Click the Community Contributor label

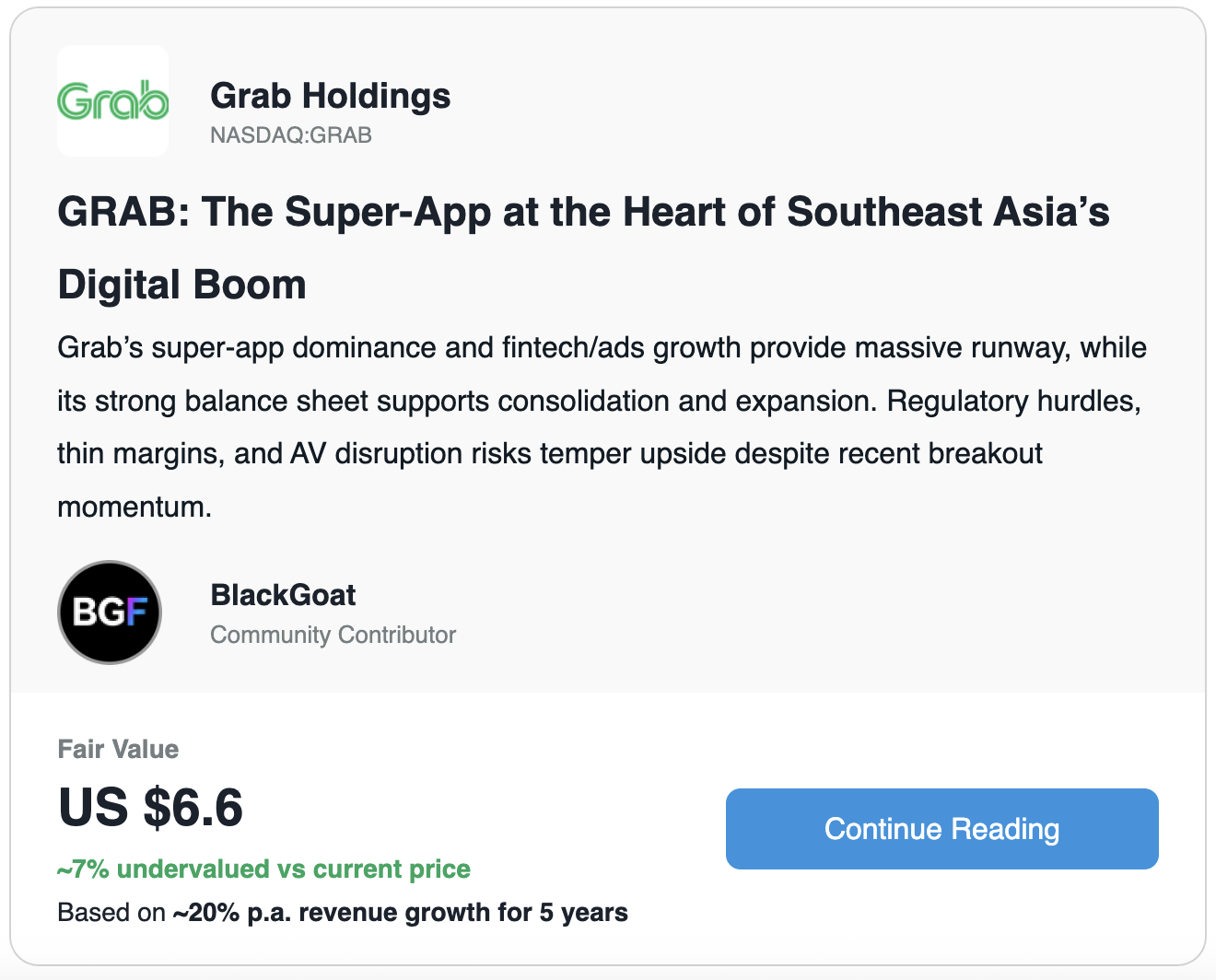[x=333, y=635]
